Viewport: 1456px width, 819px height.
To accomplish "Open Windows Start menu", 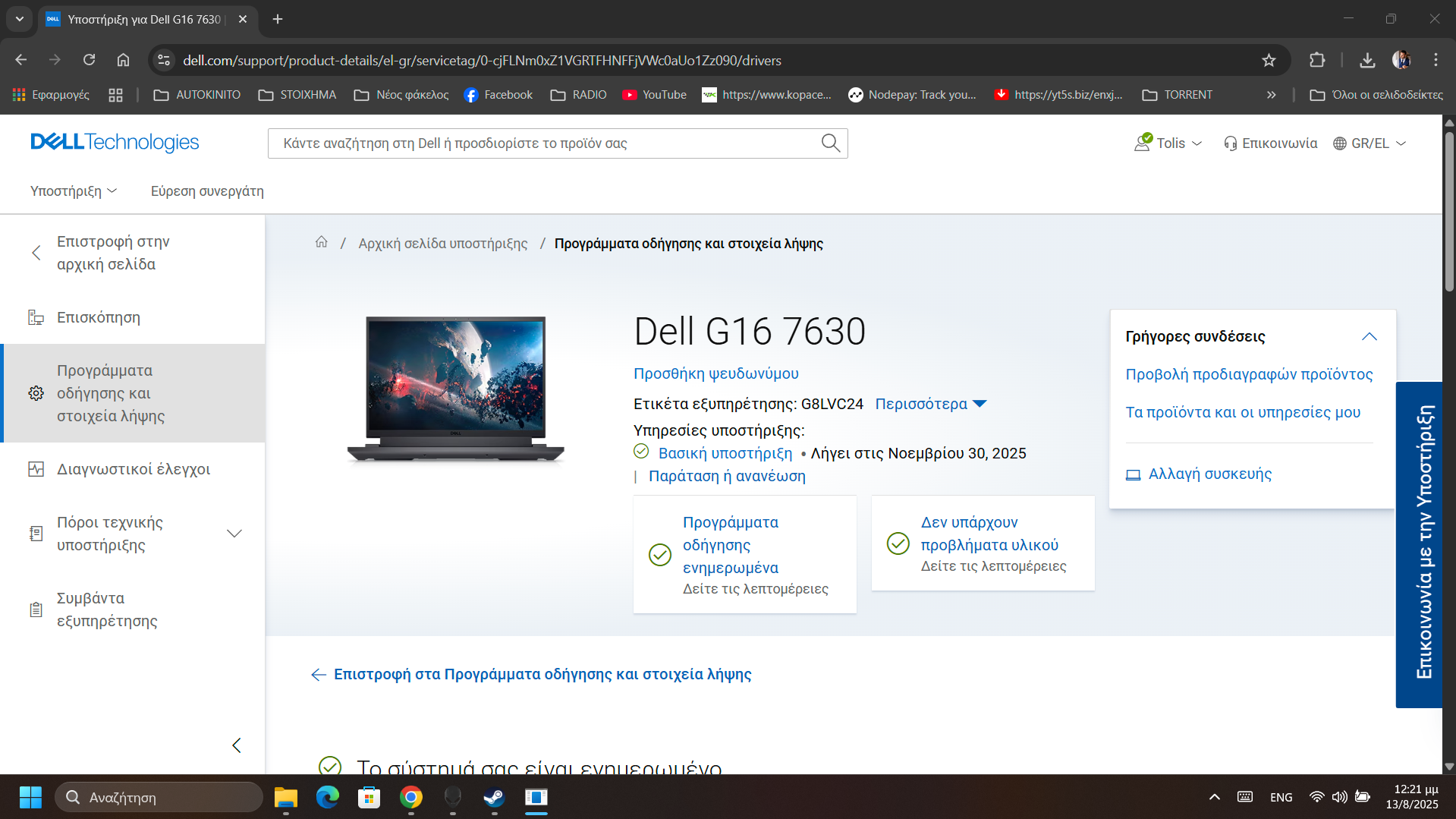I will pos(30,797).
